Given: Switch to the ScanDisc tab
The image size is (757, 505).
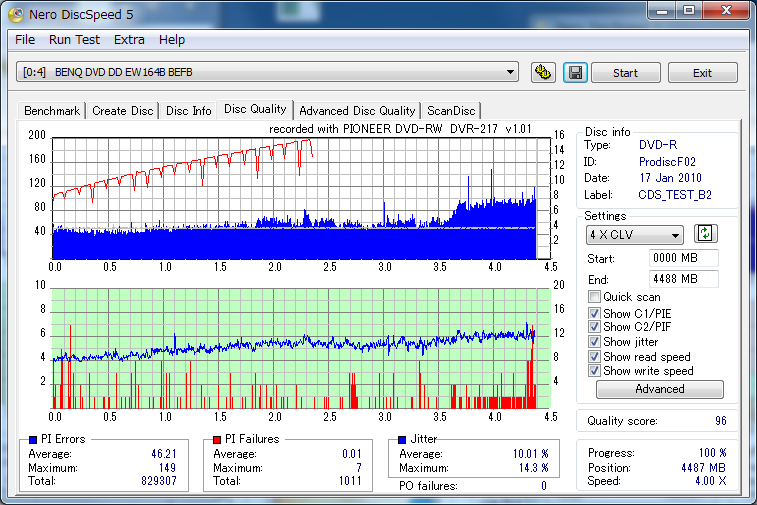Looking at the screenshot, I should [451, 111].
